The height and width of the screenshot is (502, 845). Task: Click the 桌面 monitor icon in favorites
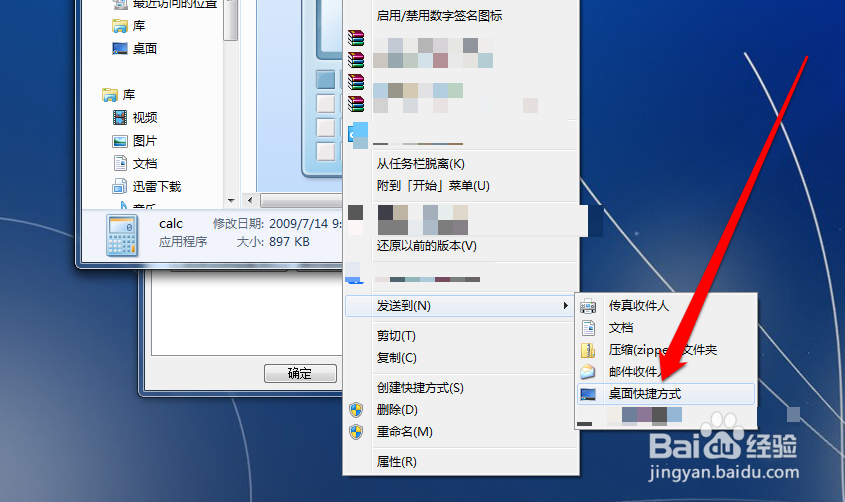[120, 48]
